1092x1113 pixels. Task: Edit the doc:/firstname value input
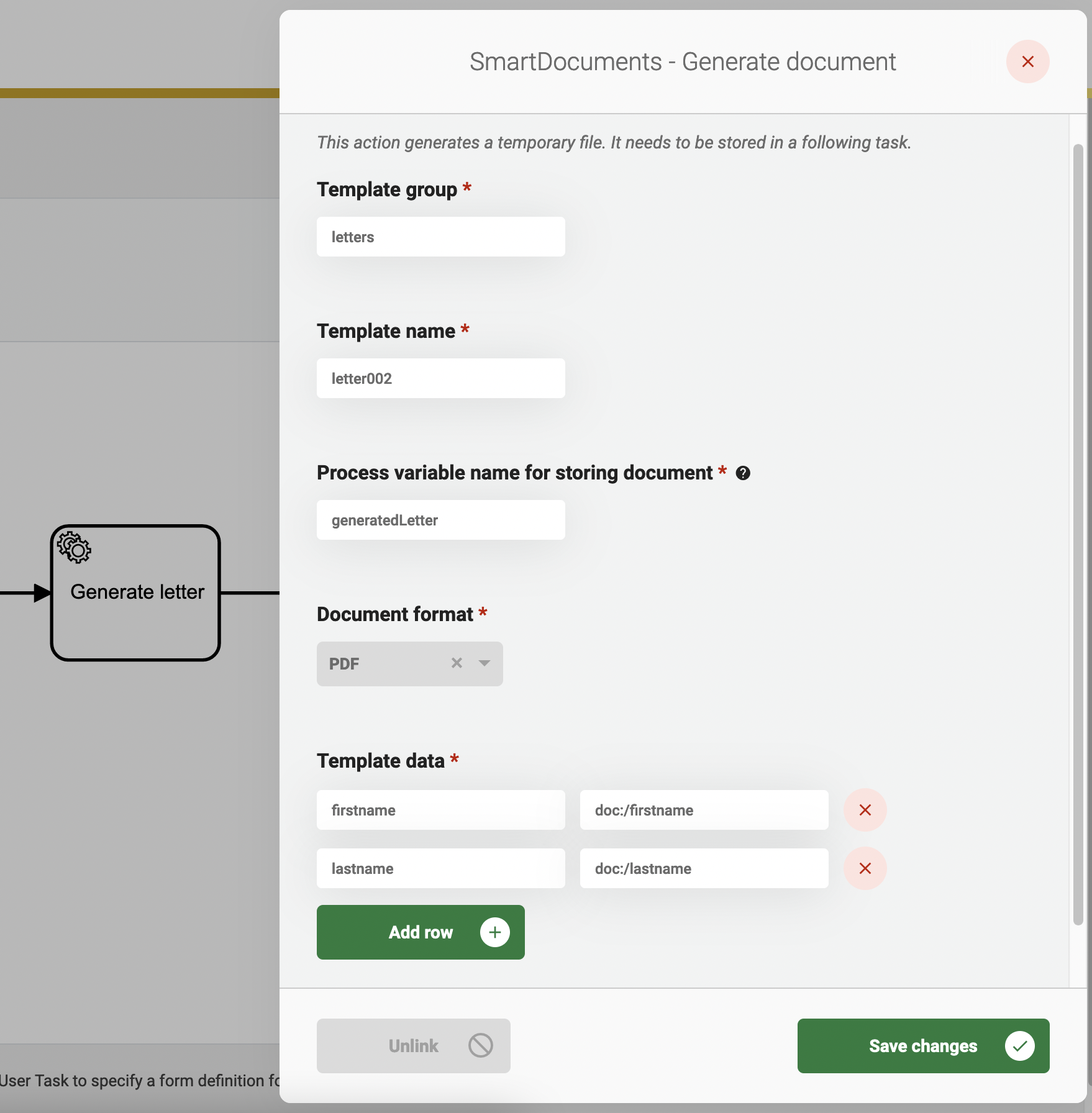coord(704,810)
